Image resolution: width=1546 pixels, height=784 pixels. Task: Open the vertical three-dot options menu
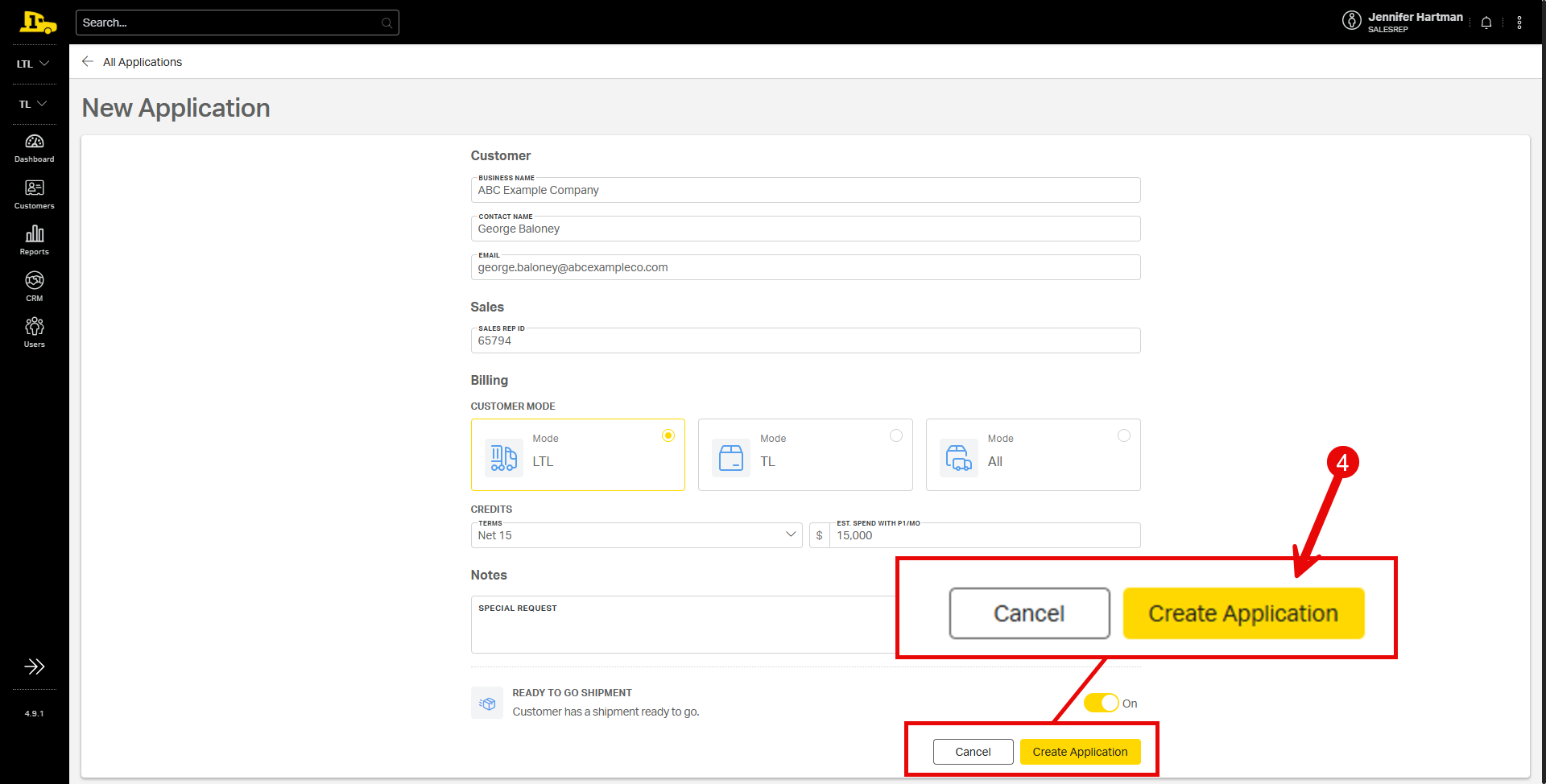(x=1519, y=23)
